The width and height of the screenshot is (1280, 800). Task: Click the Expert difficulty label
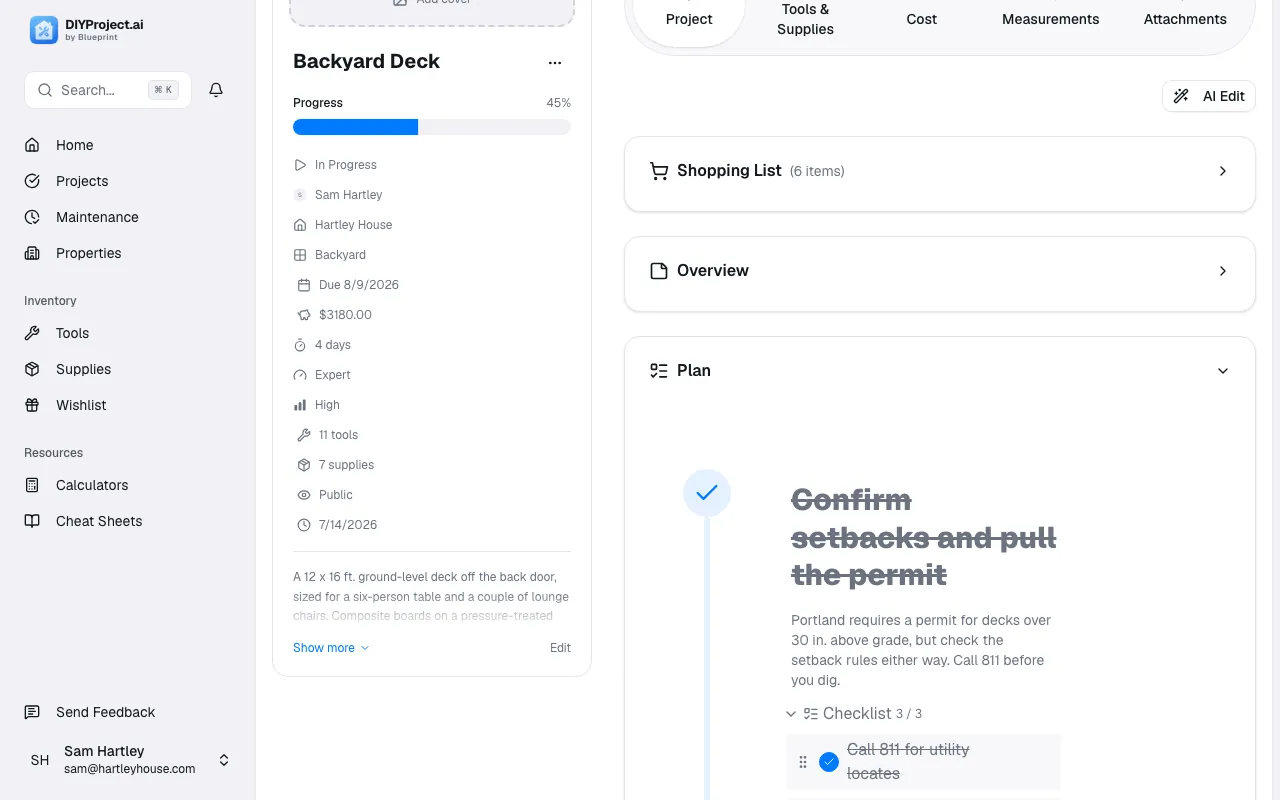pos(333,375)
